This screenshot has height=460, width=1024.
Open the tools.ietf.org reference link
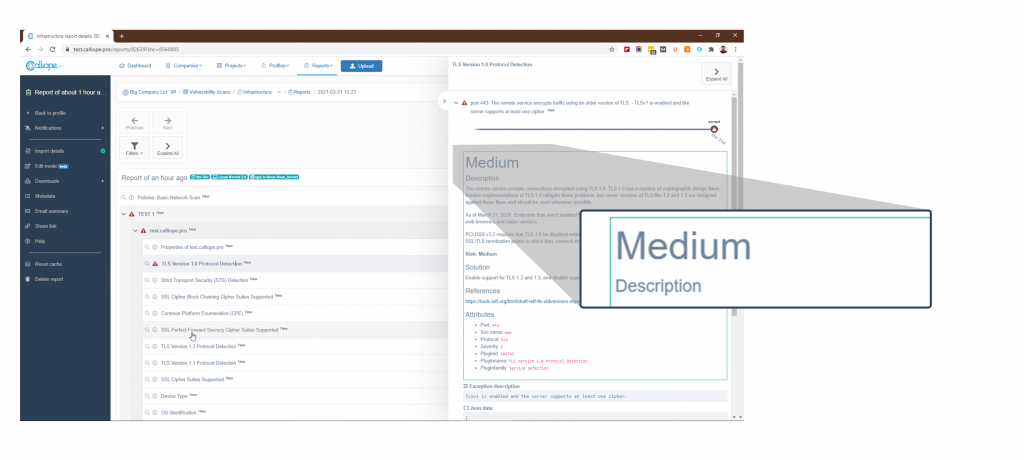[522, 301]
